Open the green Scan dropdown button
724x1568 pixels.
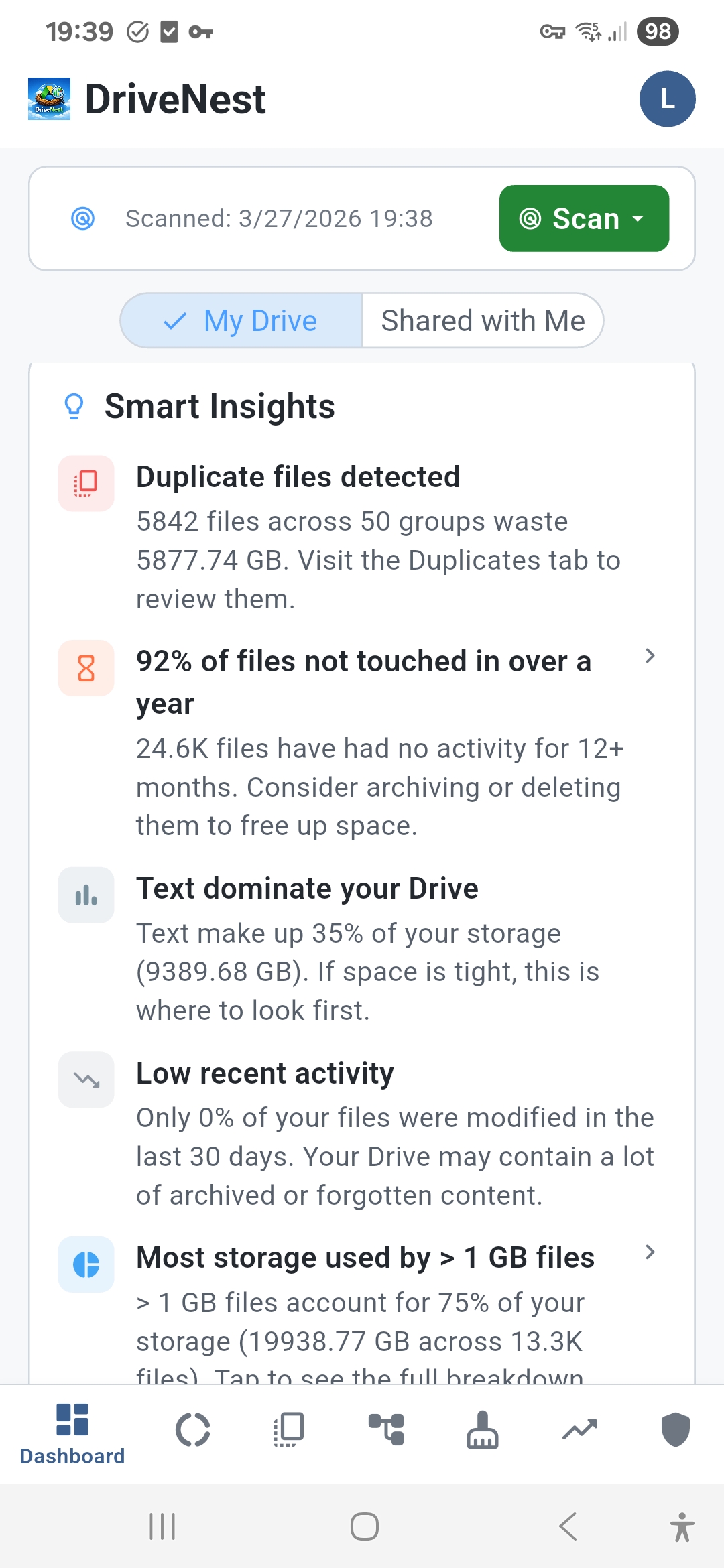click(x=584, y=218)
